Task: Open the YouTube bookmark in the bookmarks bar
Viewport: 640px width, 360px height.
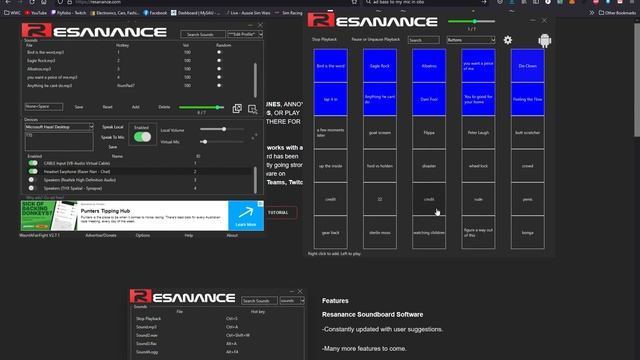Action: [x=36, y=13]
